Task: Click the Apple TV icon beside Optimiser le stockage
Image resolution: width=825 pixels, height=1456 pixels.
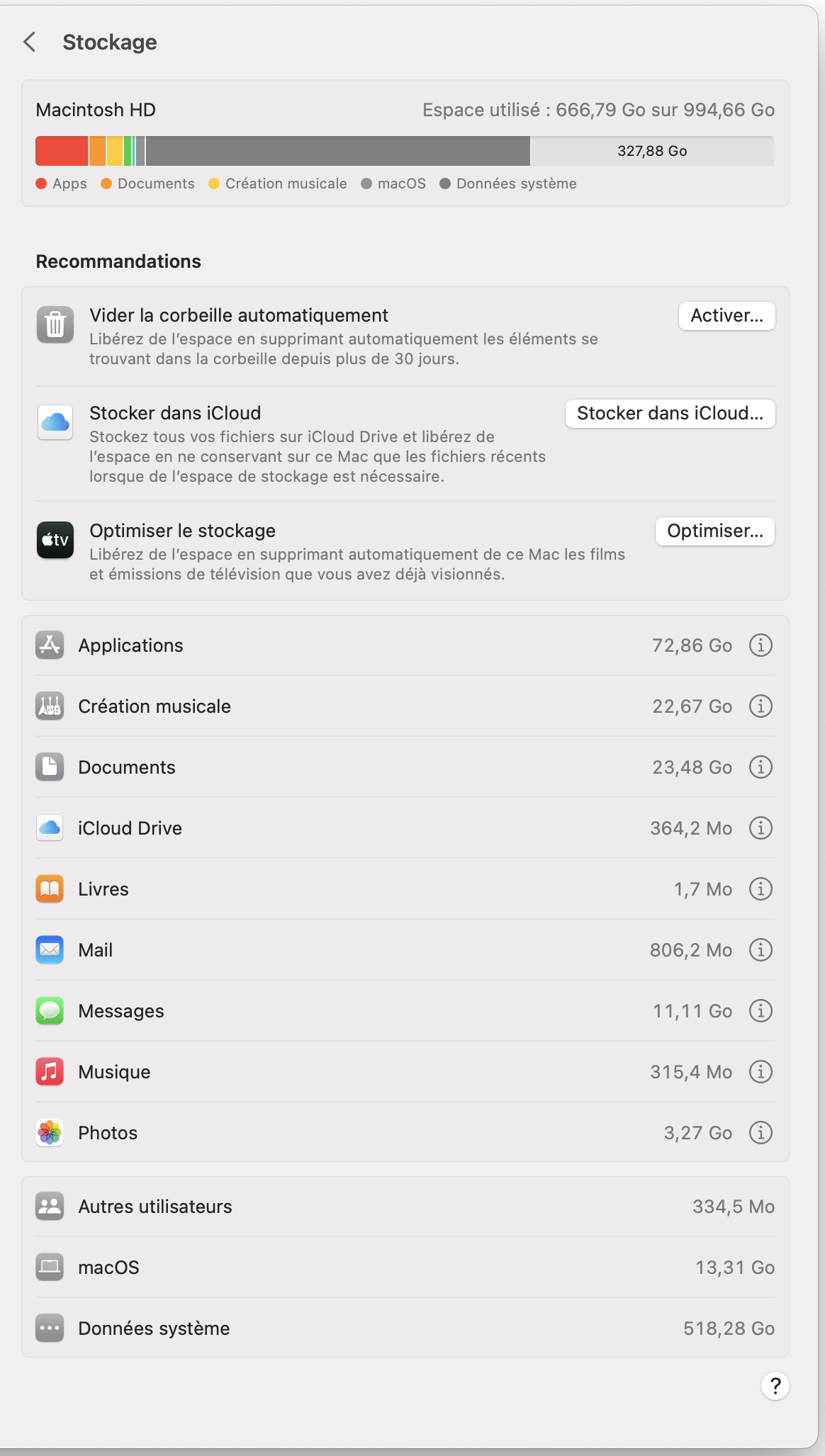Action: coord(55,540)
